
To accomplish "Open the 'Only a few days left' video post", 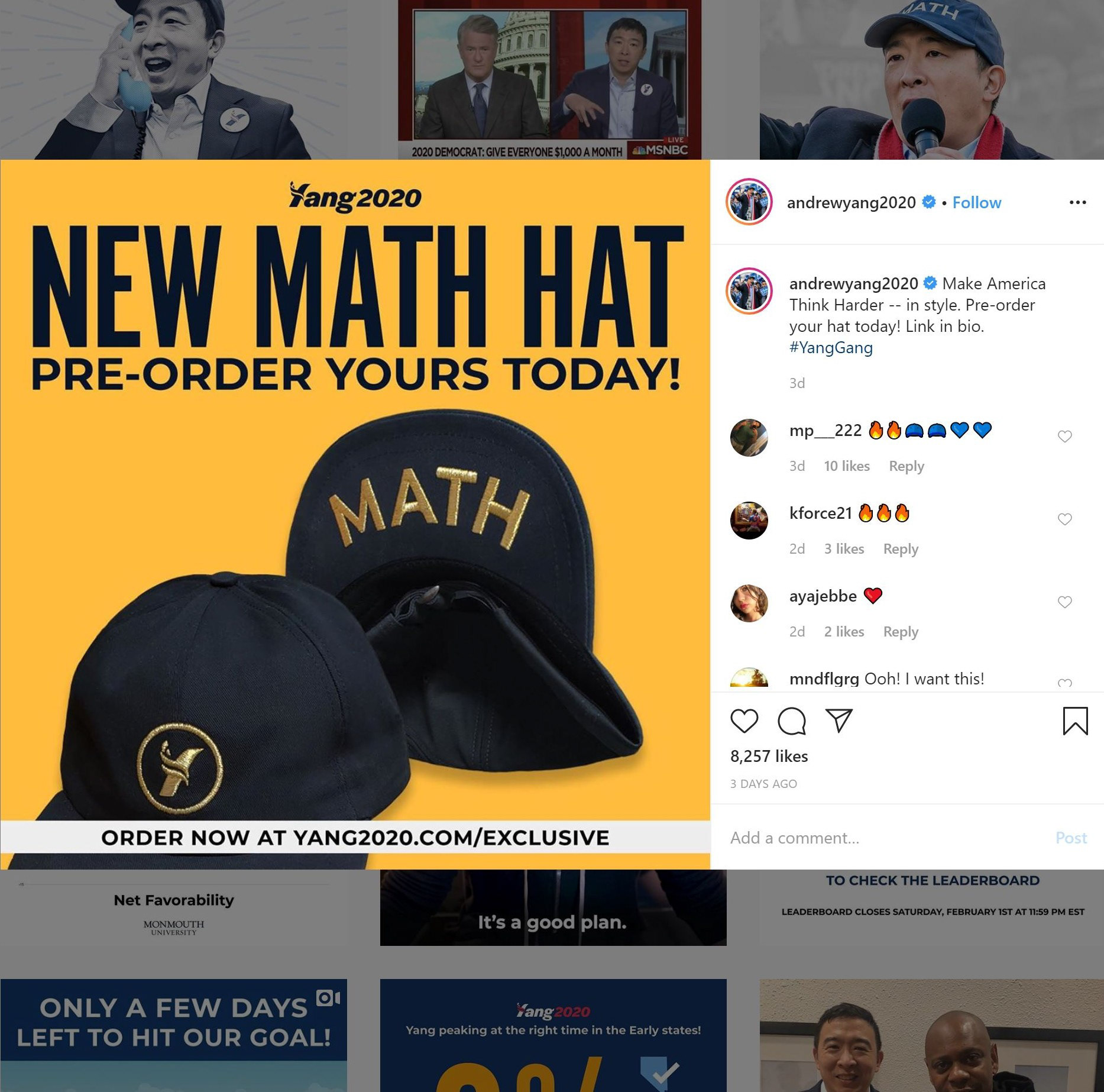I will click(173, 1035).
